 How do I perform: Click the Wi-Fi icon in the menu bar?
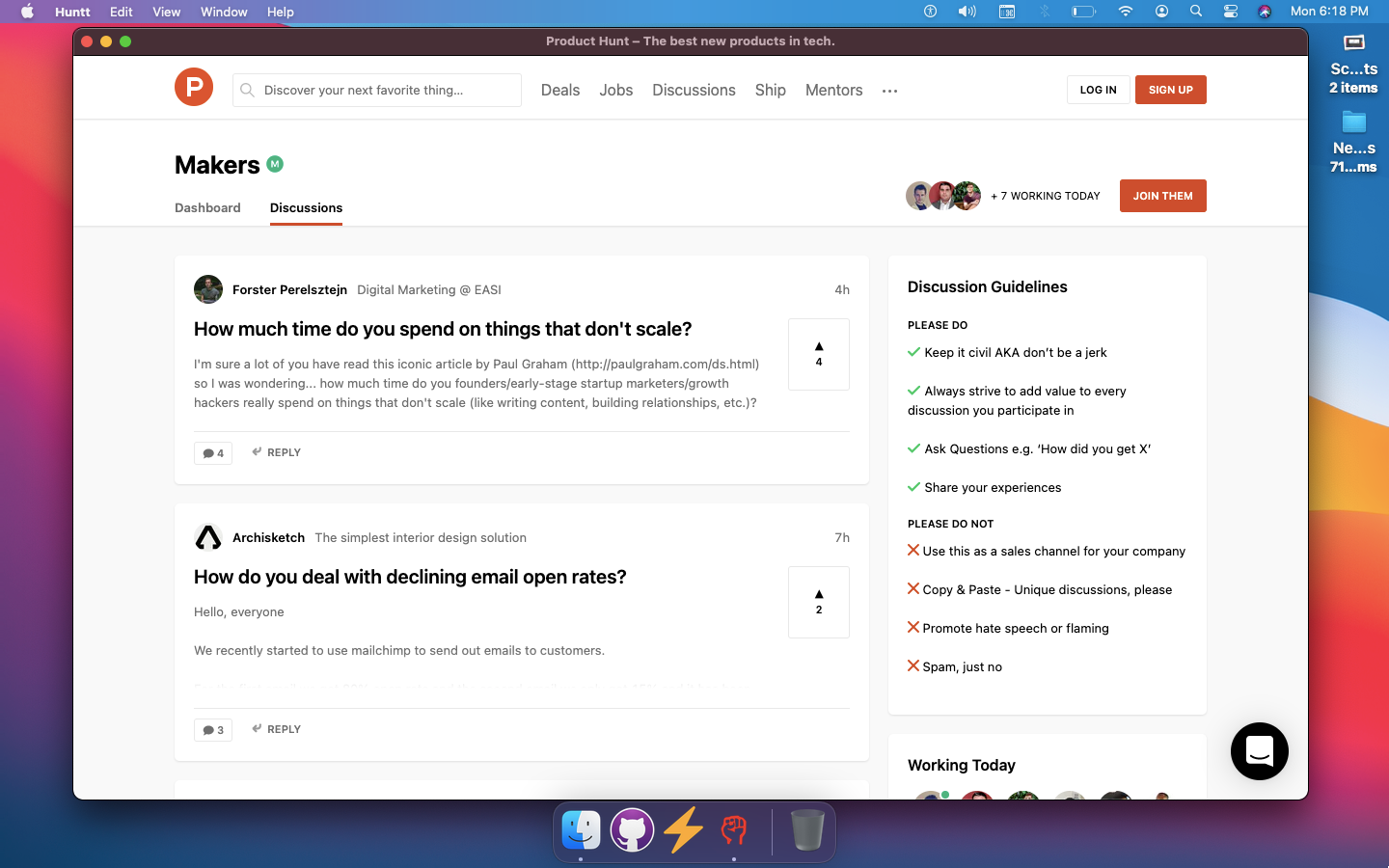click(1126, 12)
